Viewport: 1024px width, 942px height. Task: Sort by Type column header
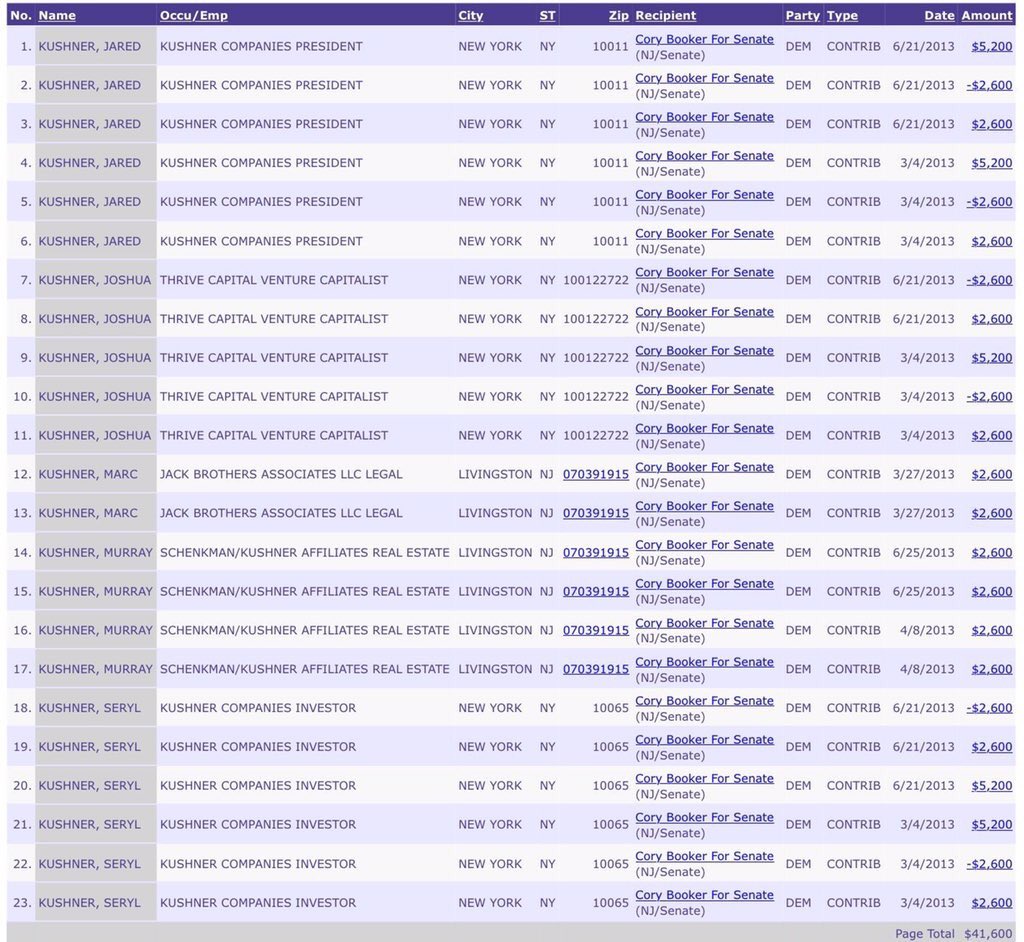click(842, 15)
